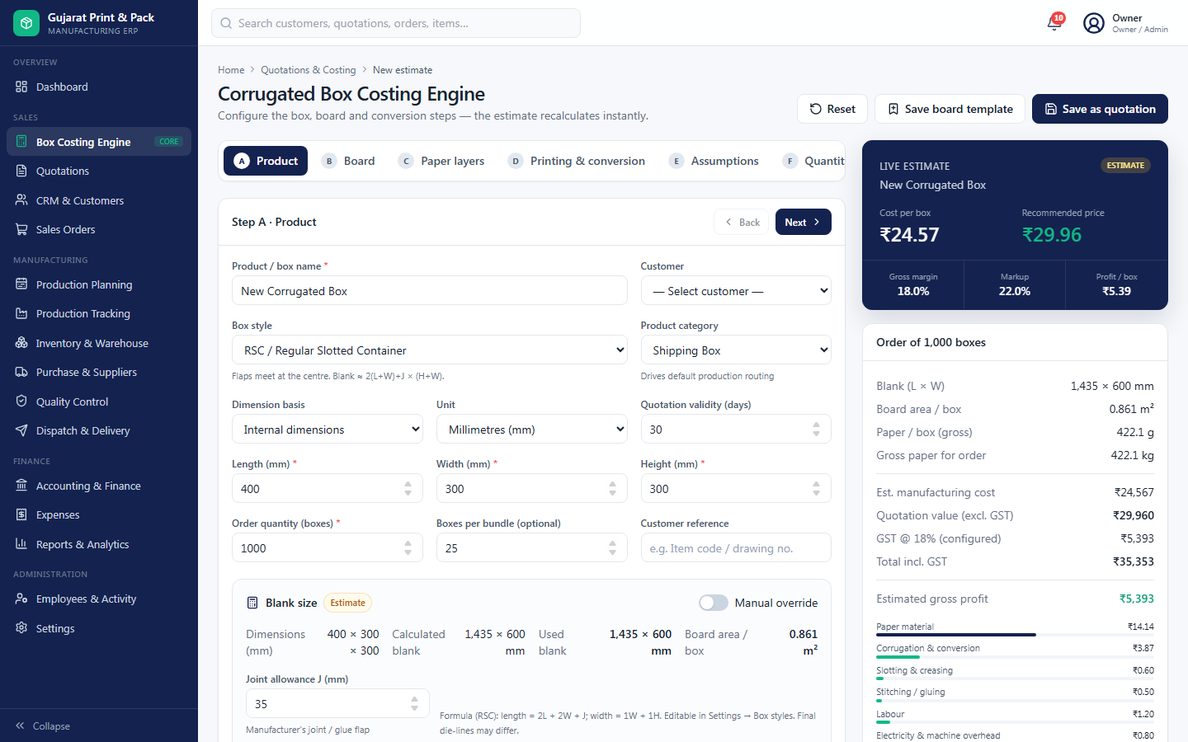Click the search bar field
1188x742 pixels.
pyautogui.click(x=395, y=23)
